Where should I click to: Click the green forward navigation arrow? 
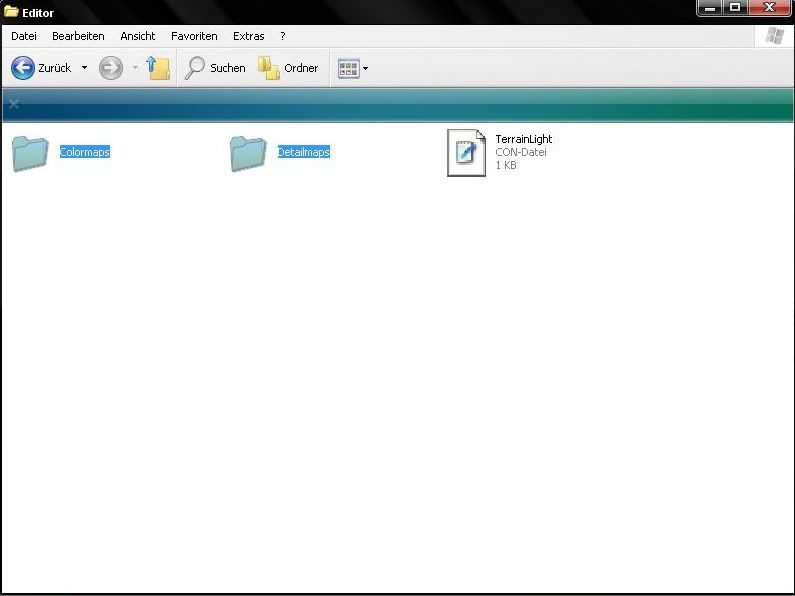point(111,68)
